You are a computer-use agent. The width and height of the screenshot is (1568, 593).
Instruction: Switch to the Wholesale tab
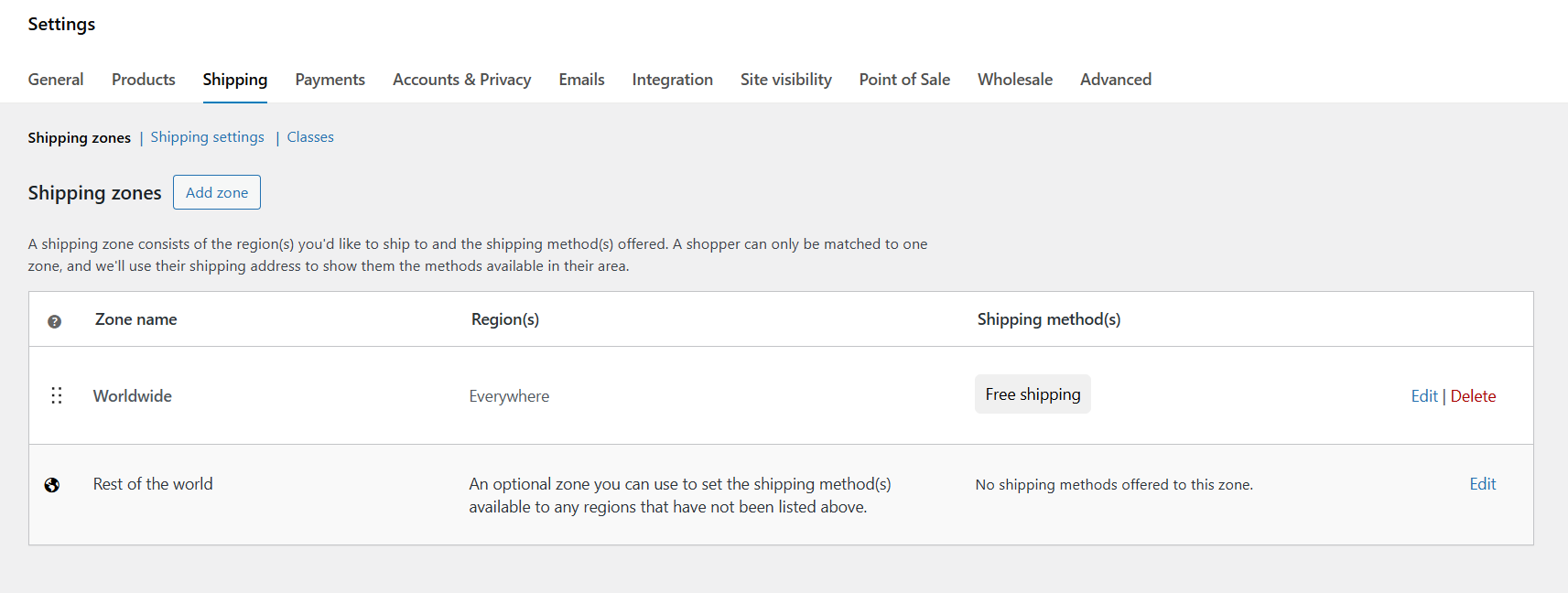click(1015, 80)
